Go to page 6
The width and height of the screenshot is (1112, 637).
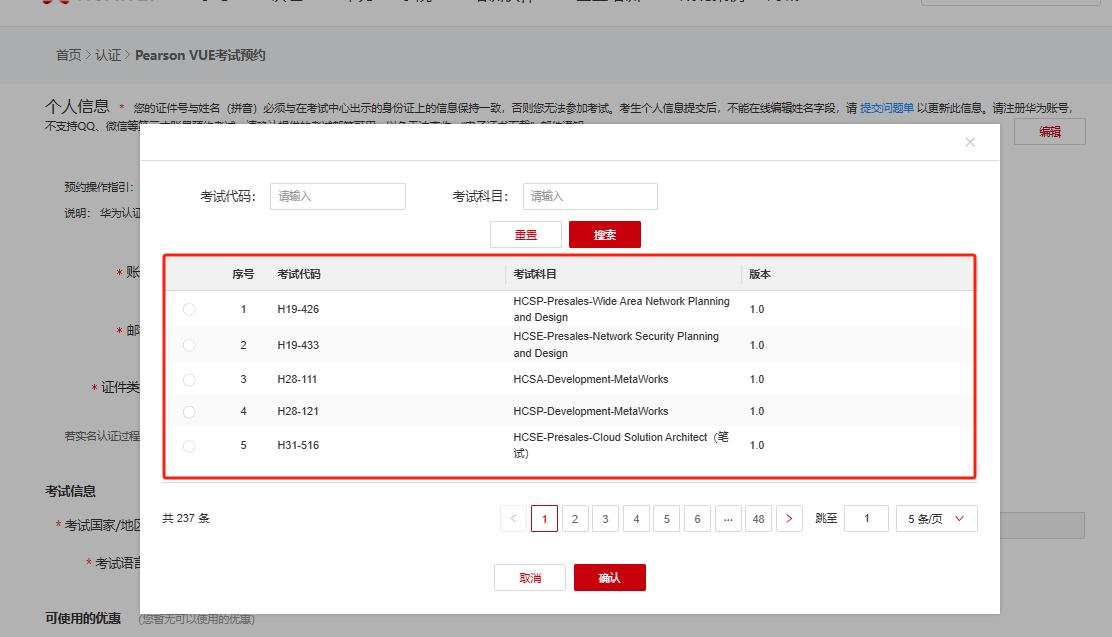pyautogui.click(x=697, y=519)
